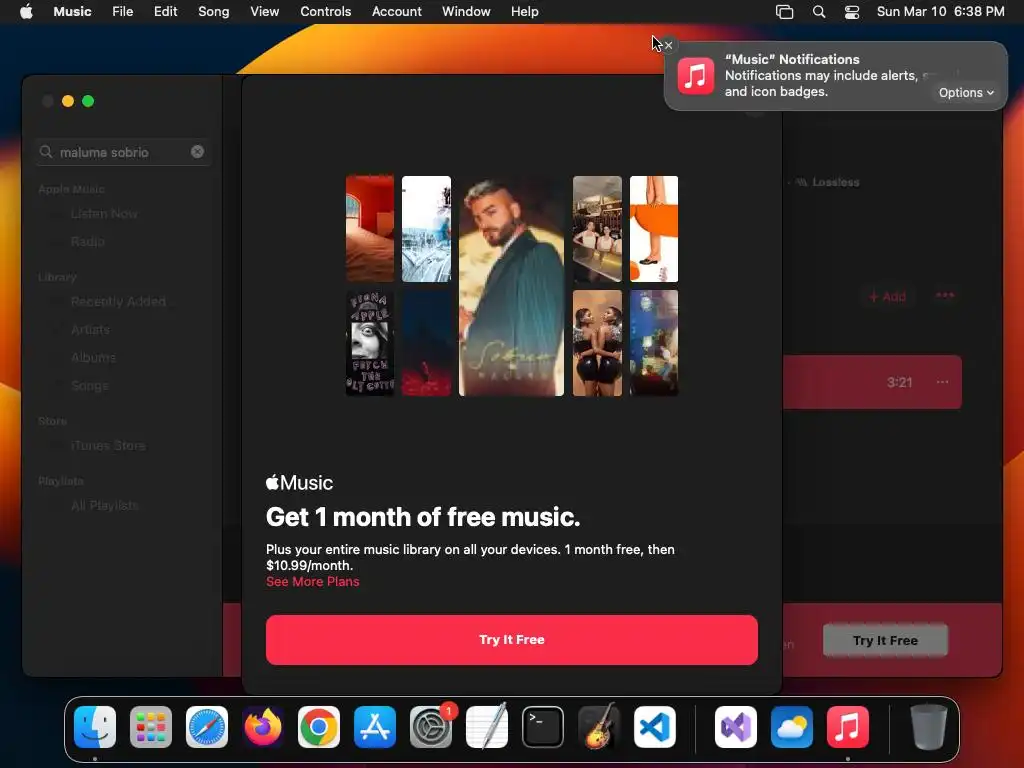Click the Stage Manager menu bar icon
This screenshot has width=1024, height=768.
coord(784,11)
